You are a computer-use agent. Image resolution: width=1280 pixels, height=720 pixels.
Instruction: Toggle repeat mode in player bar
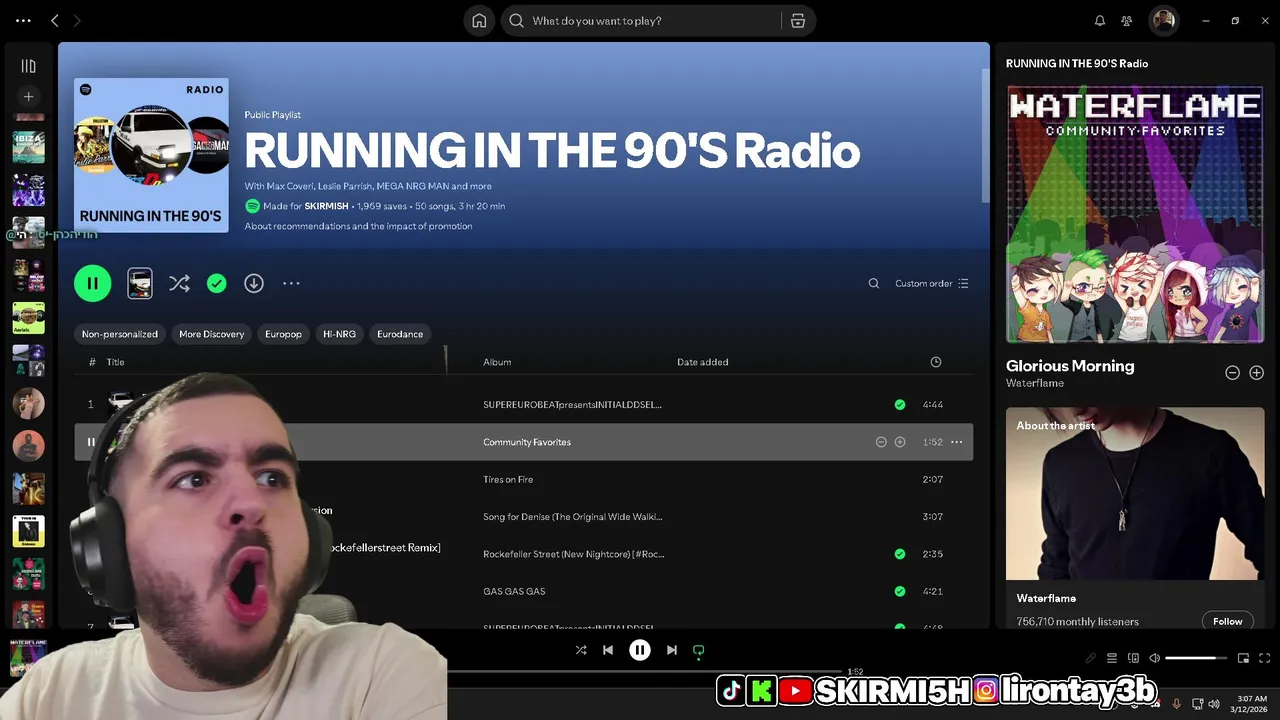[x=699, y=650]
